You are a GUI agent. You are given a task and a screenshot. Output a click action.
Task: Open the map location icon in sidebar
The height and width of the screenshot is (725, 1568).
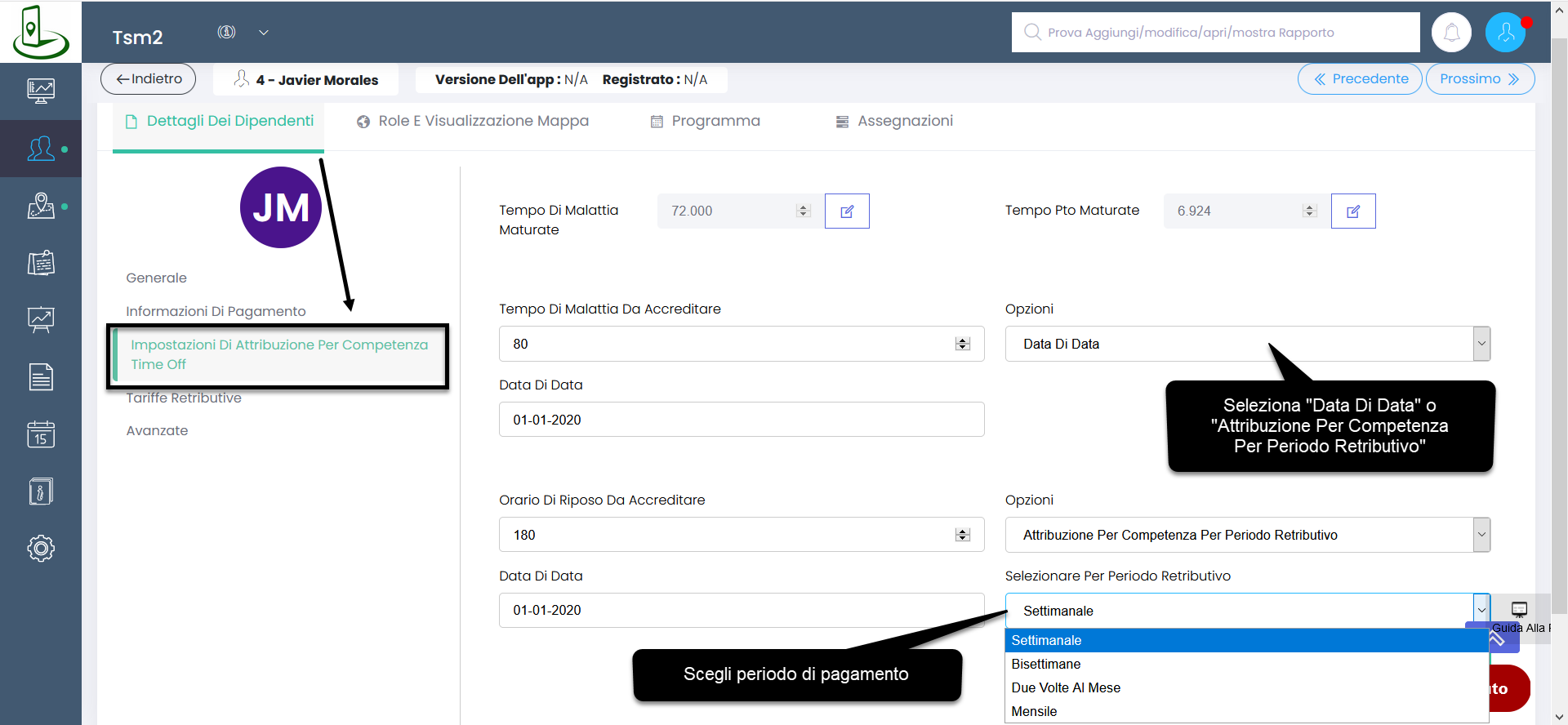41,206
